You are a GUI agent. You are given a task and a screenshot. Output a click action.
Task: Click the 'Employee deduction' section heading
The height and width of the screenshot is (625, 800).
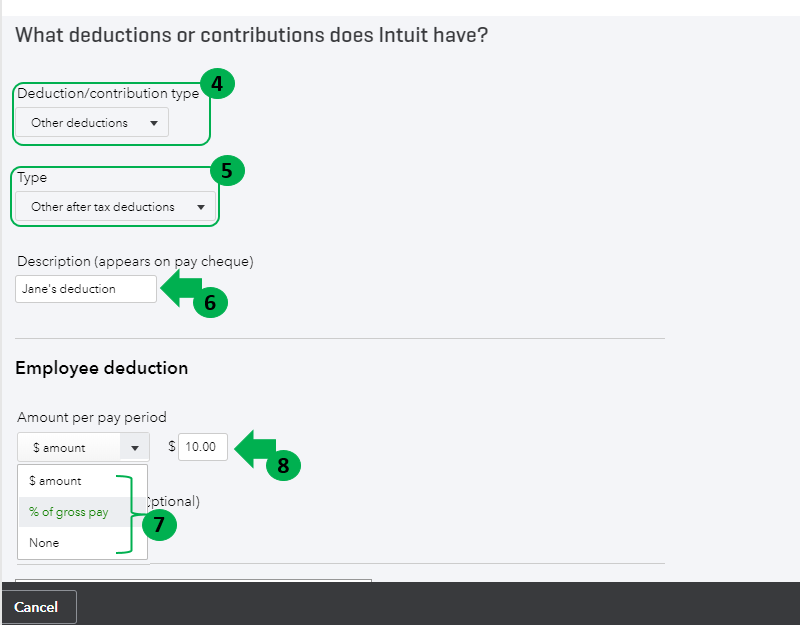click(102, 368)
